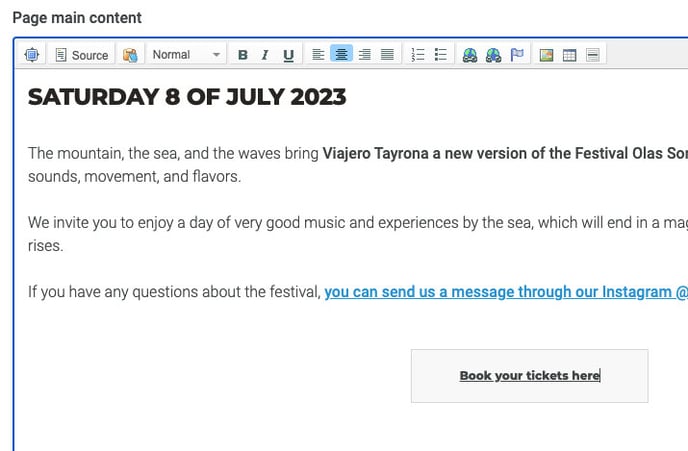Click the "Book your tickets here" link
This screenshot has width=688, height=451.
[x=529, y=376]
